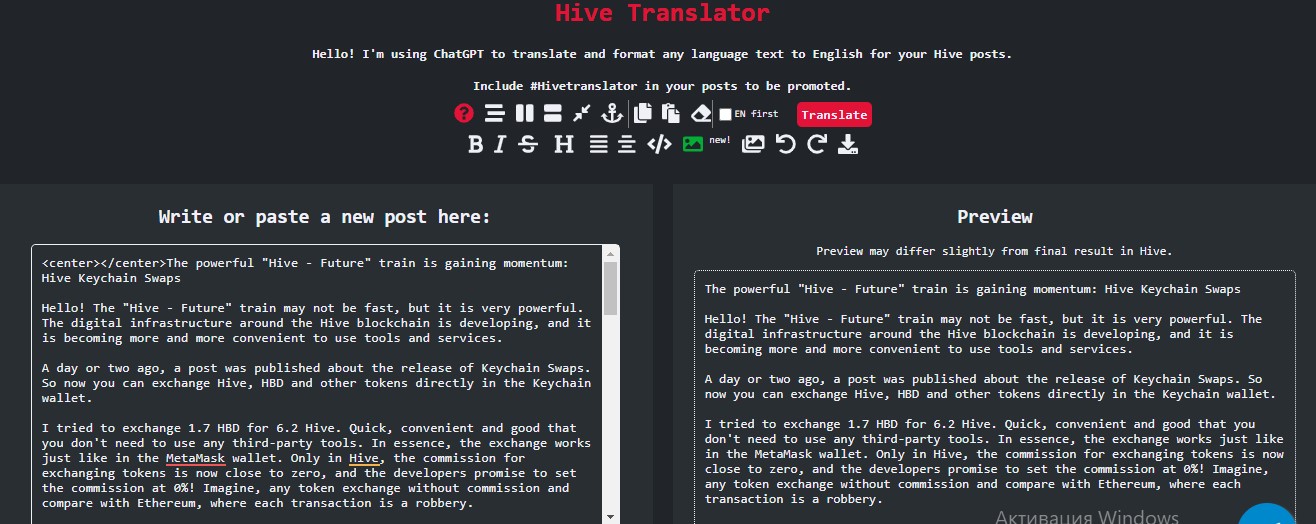Click the anchor icon
The width and height of the screenshot is (1316, 524).
pyautogui.click(x=611, y=113)
